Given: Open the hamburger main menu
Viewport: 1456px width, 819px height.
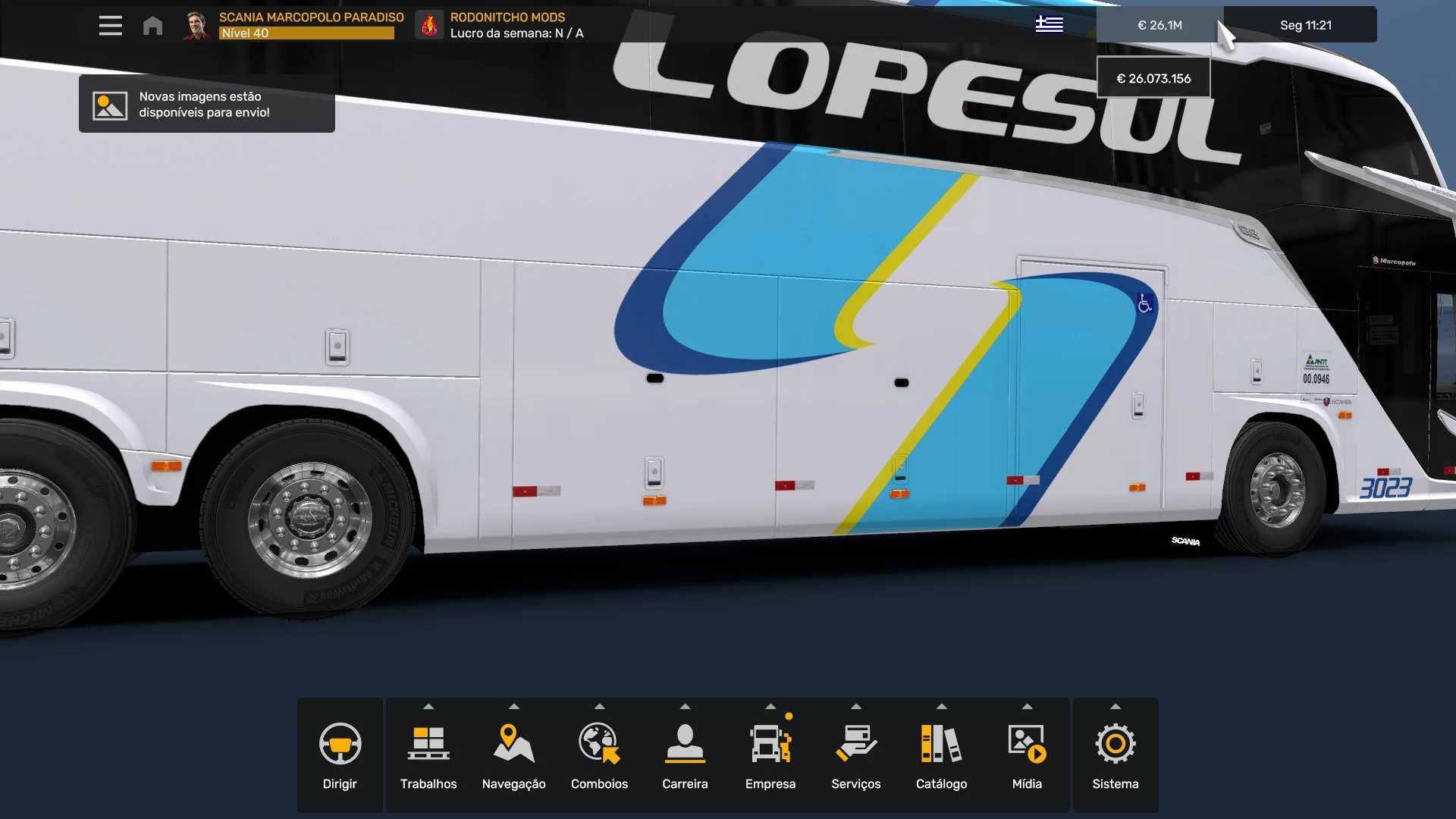Looking at the screenshot, I should click(110, 26).
